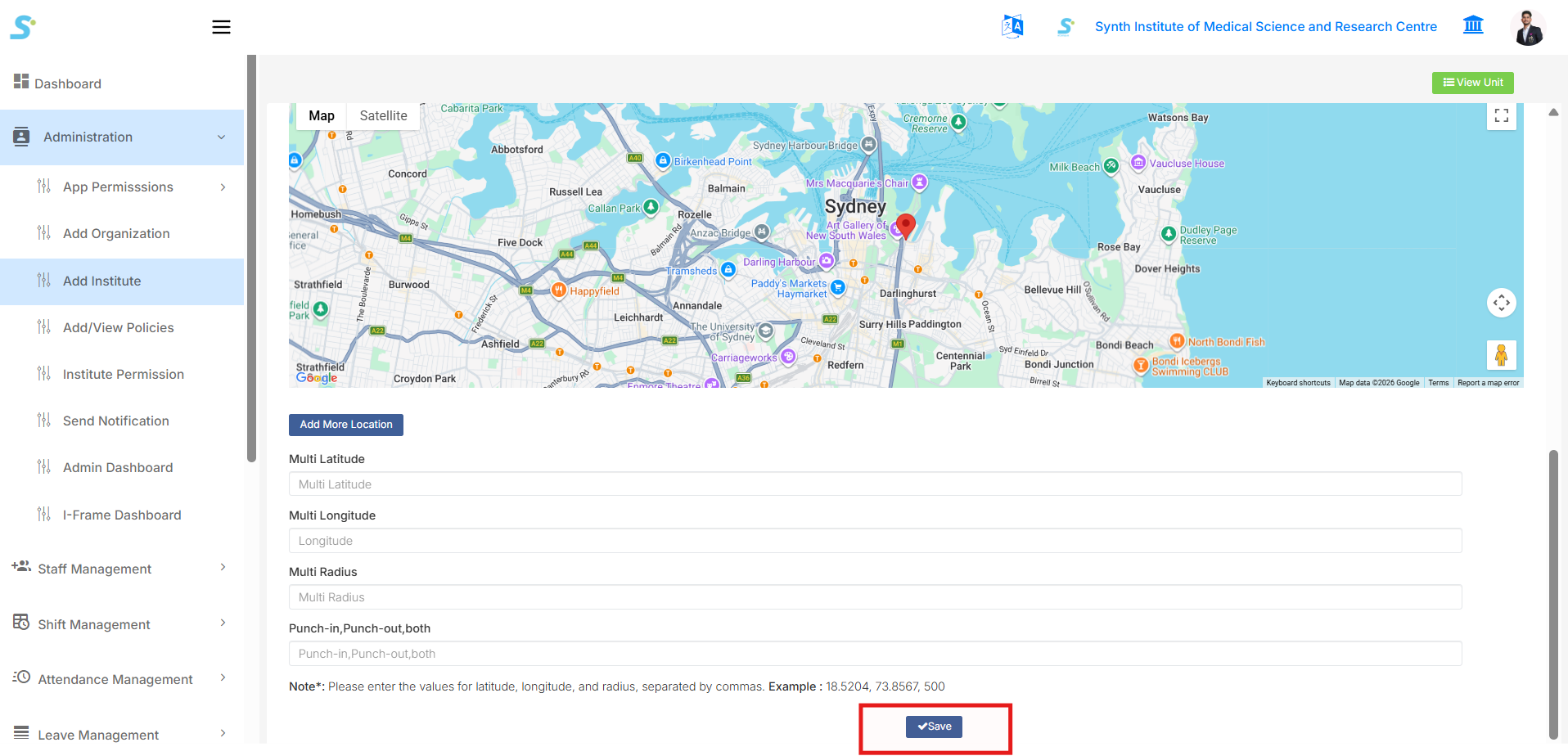Switch to the Map view tab
This screenshot has width=1568, height=756.
322,116
